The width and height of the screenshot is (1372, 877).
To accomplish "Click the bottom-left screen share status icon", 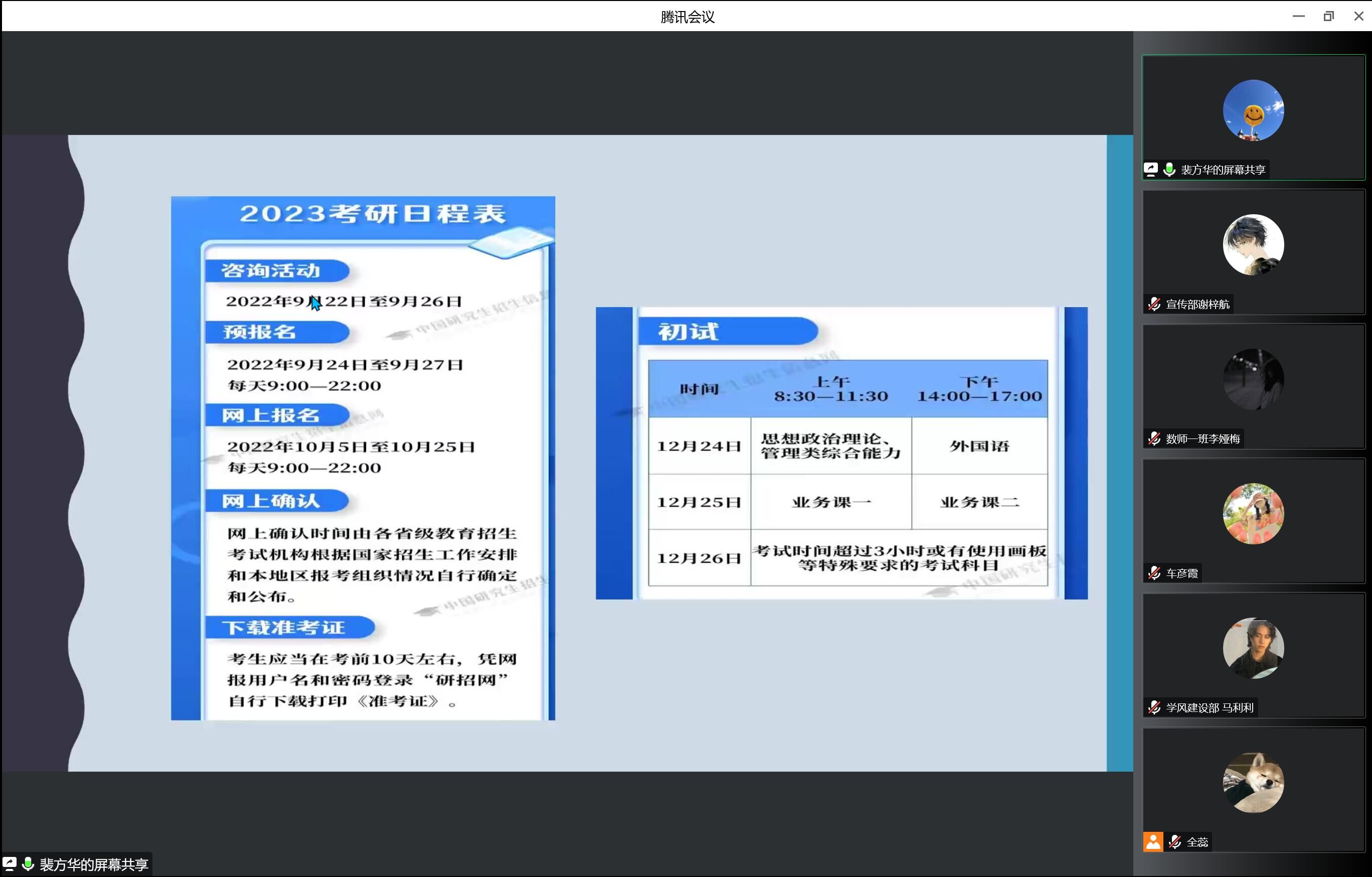I will tap(10, 864).
